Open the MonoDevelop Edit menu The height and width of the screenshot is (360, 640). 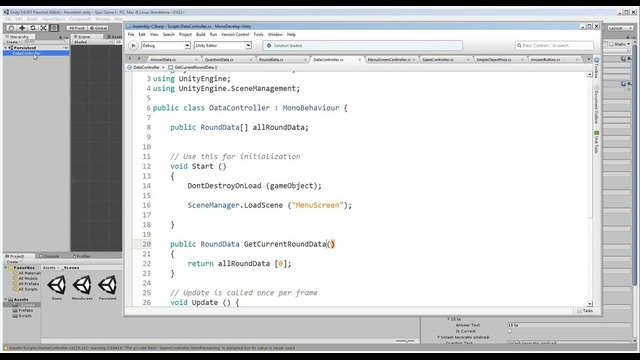click(x=142, y=35)
